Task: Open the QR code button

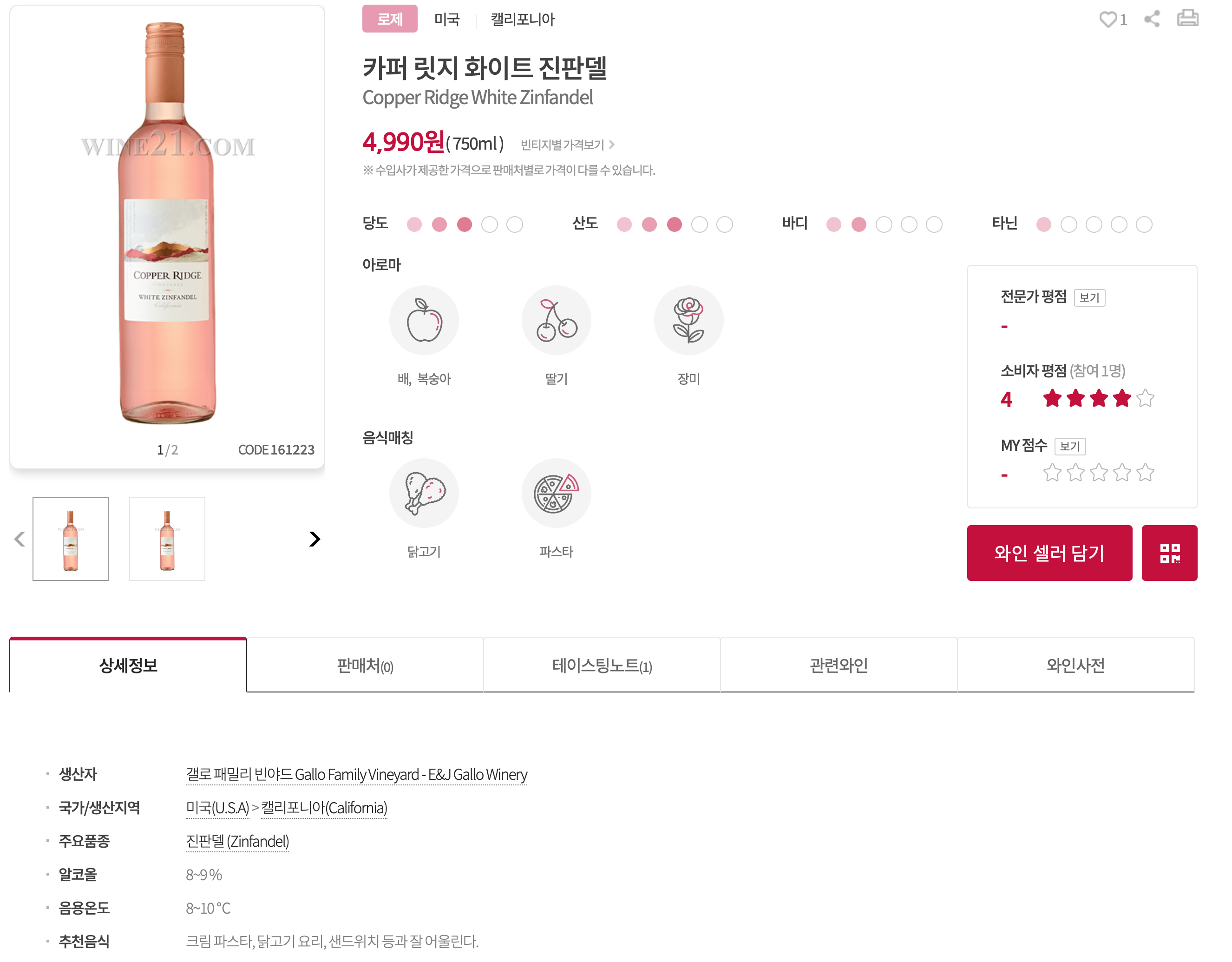Action: tap(1169, 553)
